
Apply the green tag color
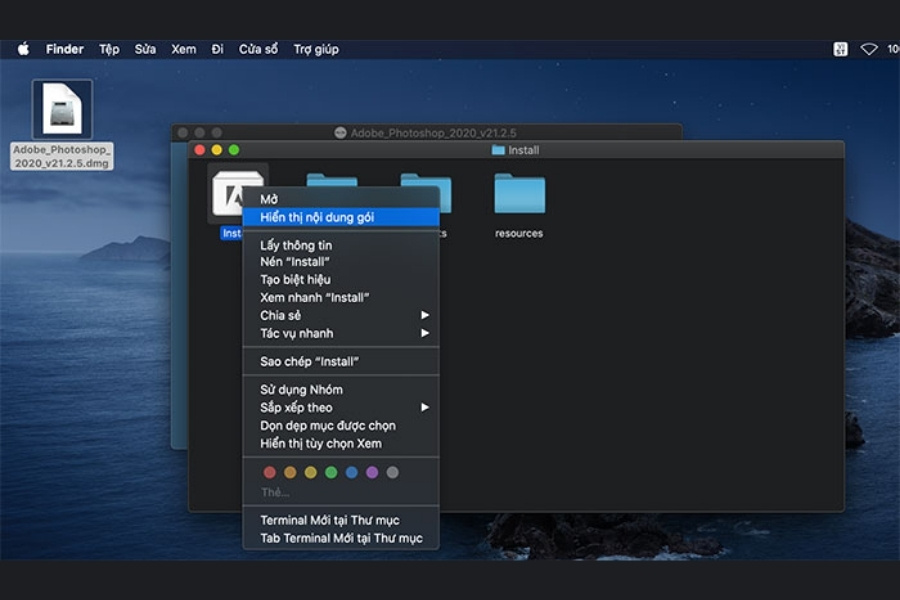[x=331, y=473]
